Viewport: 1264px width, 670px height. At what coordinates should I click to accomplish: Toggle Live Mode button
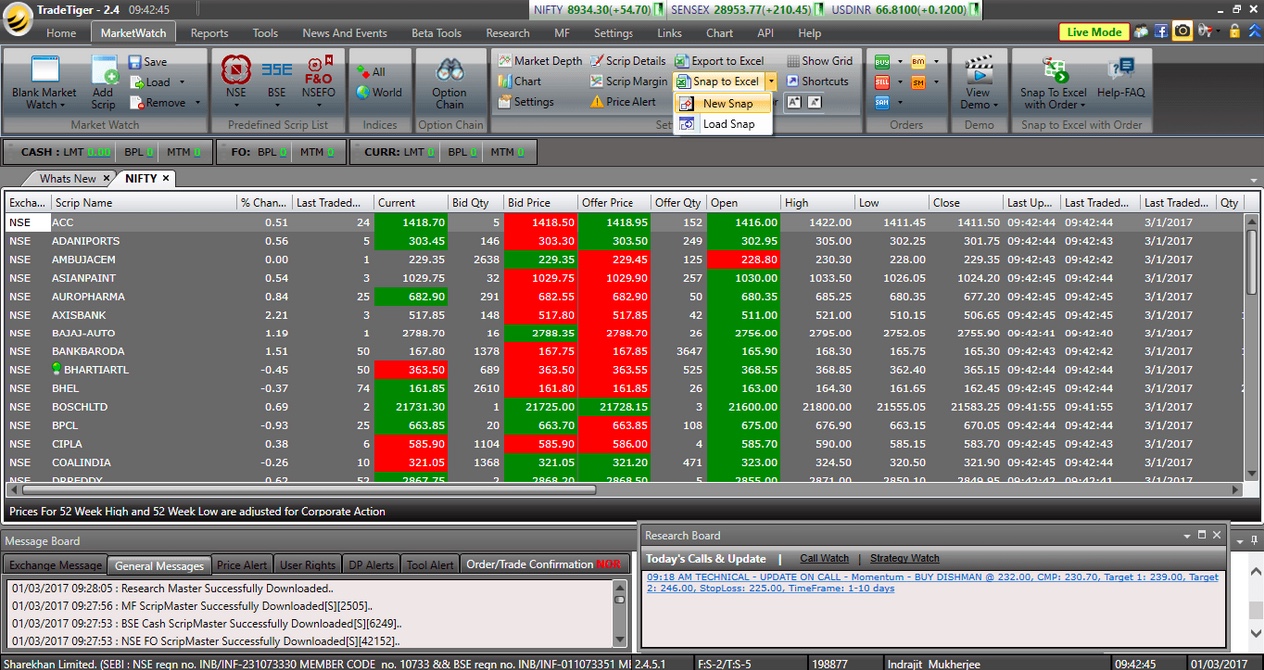[x=1094, y=32]
